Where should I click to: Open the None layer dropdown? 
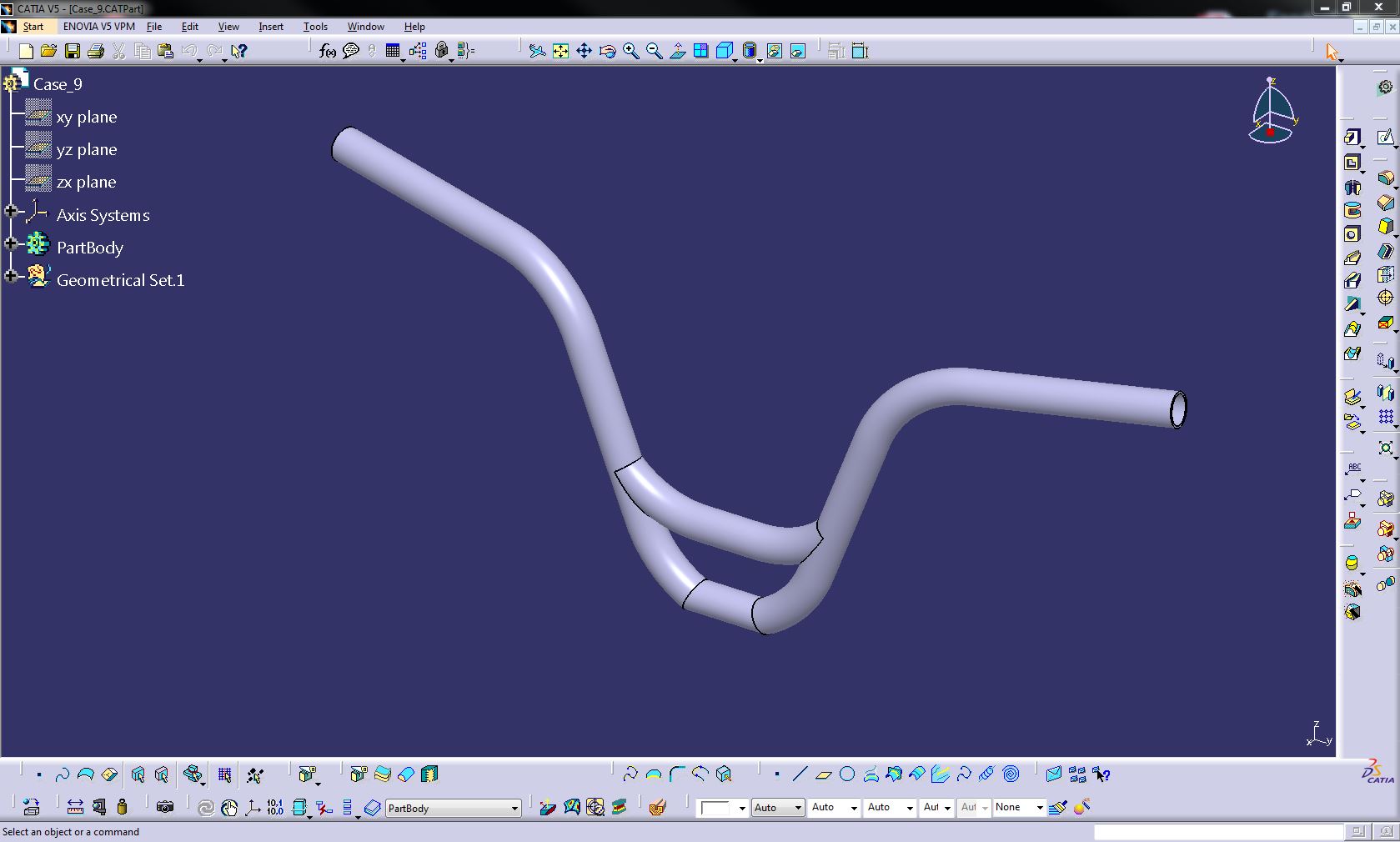[1039, 808]
